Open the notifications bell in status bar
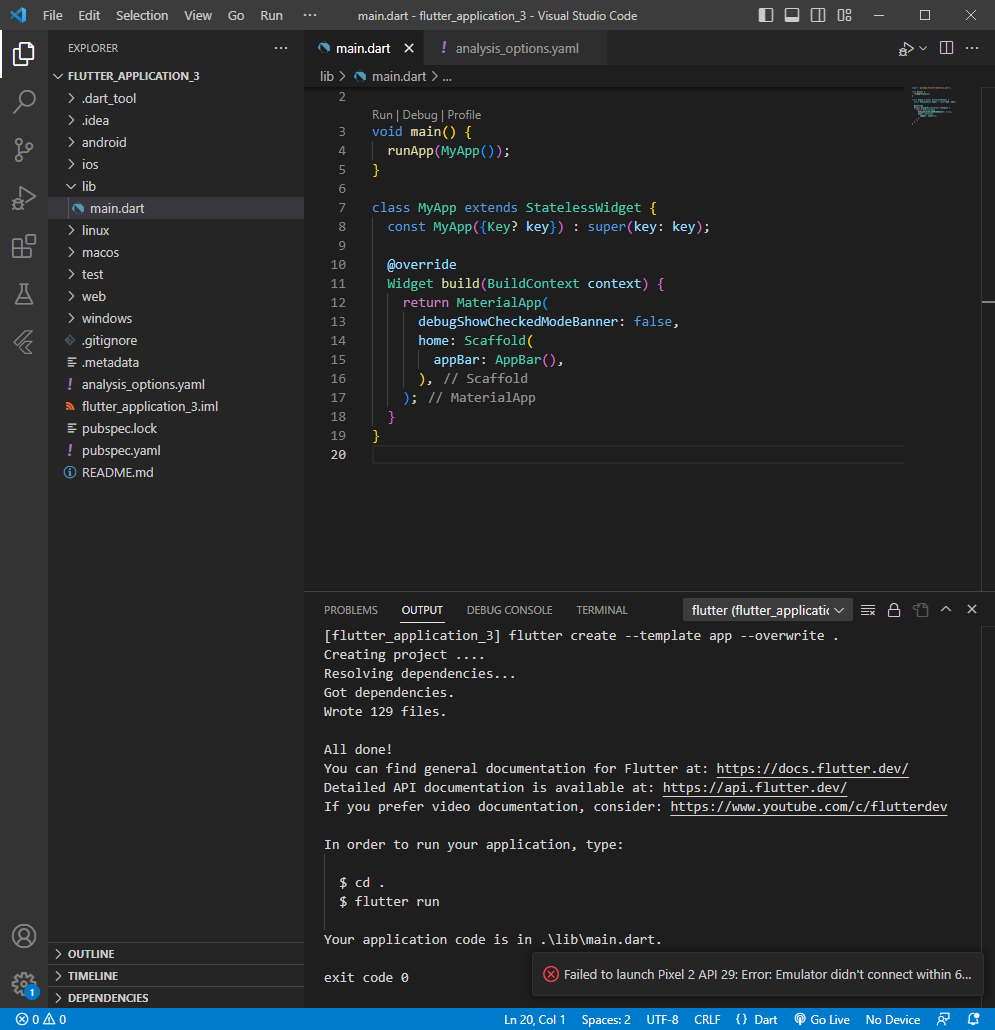The height and width of the screenshot is (1030, 995). [973, 1019]
